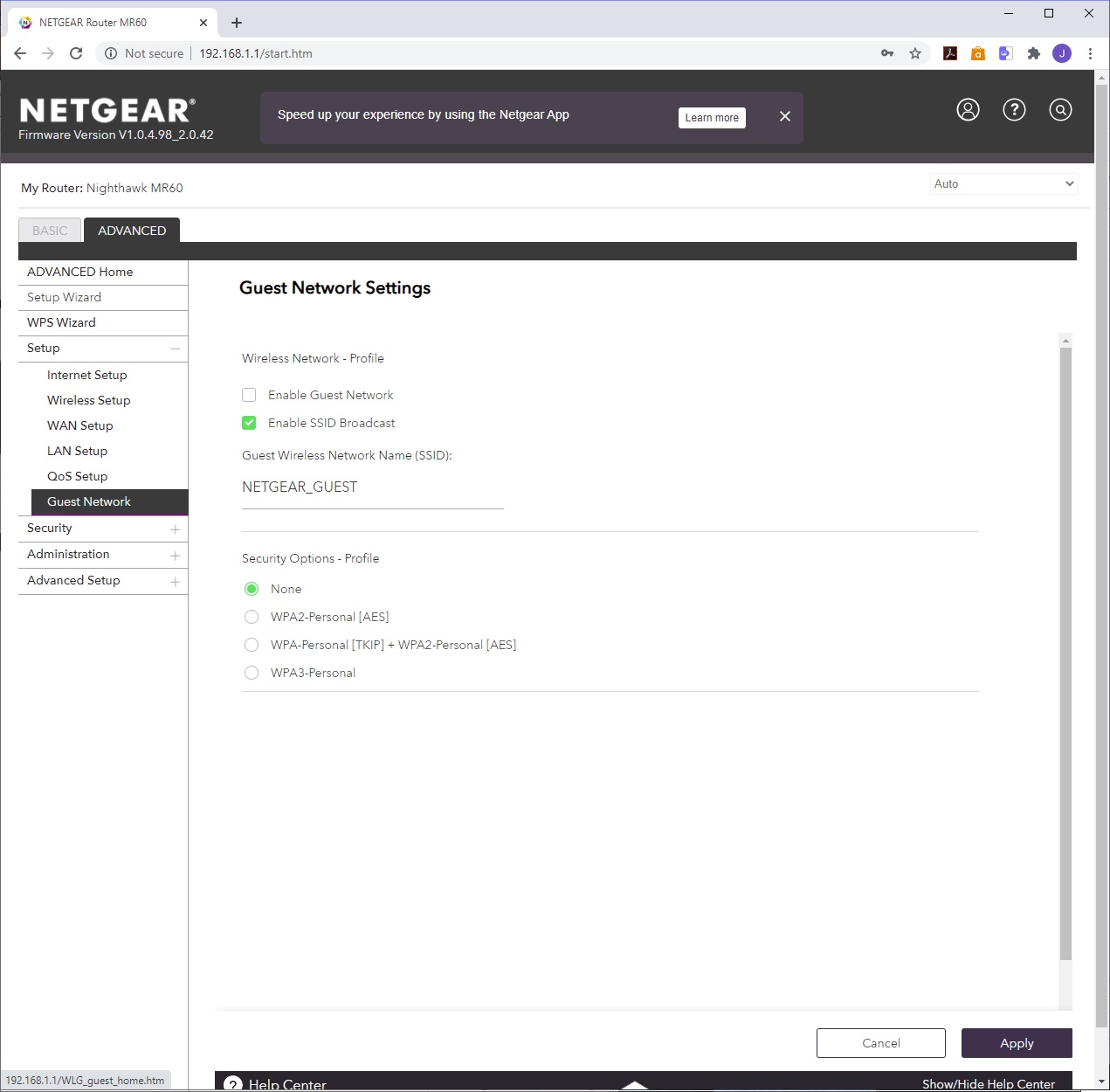Open the search magnifier icon in header
This screenshot has width=1110, height=1092.
[x=1060, y=110]
